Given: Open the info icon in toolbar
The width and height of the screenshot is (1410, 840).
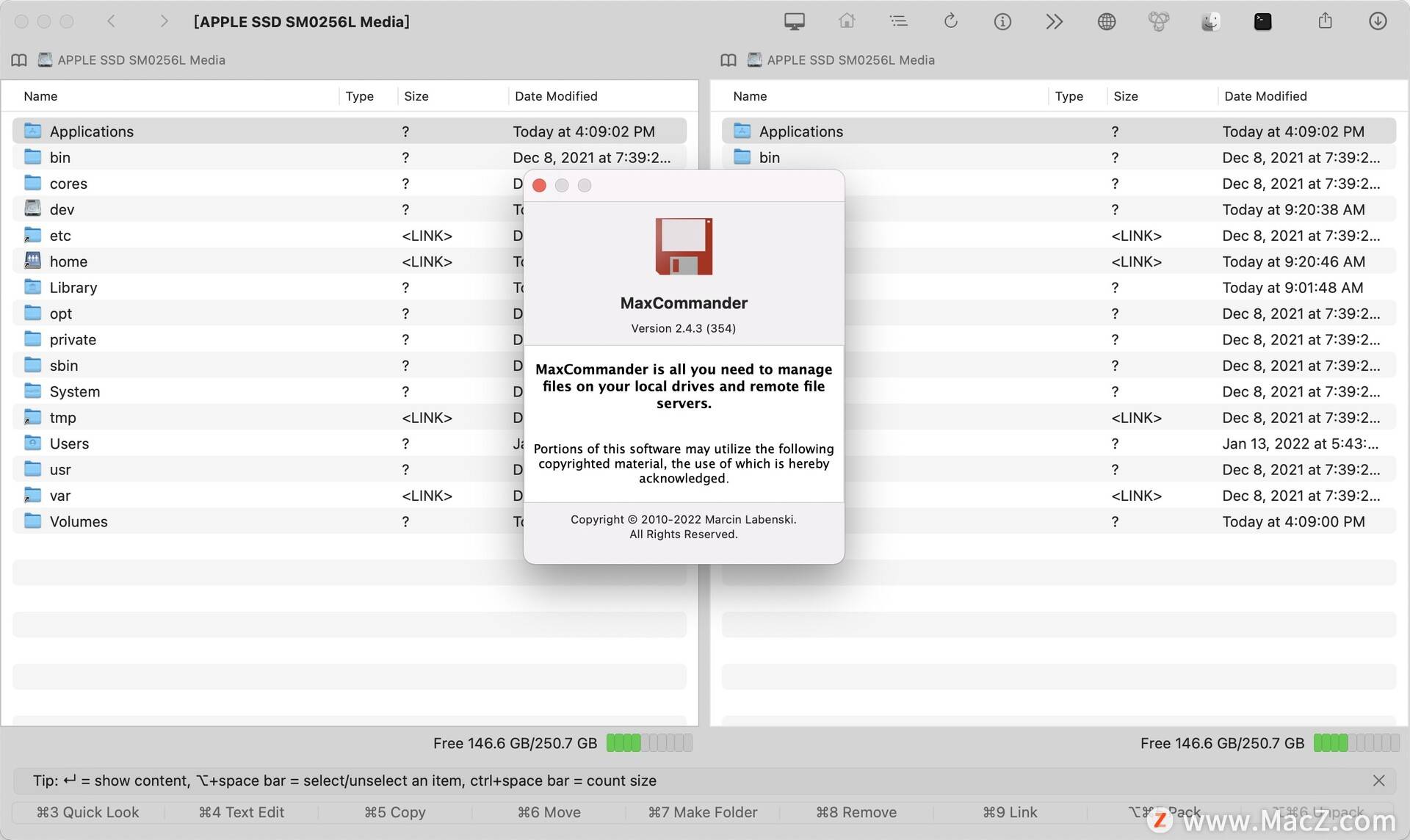Looking at the screenshot, I should (x=1002, y=21).
